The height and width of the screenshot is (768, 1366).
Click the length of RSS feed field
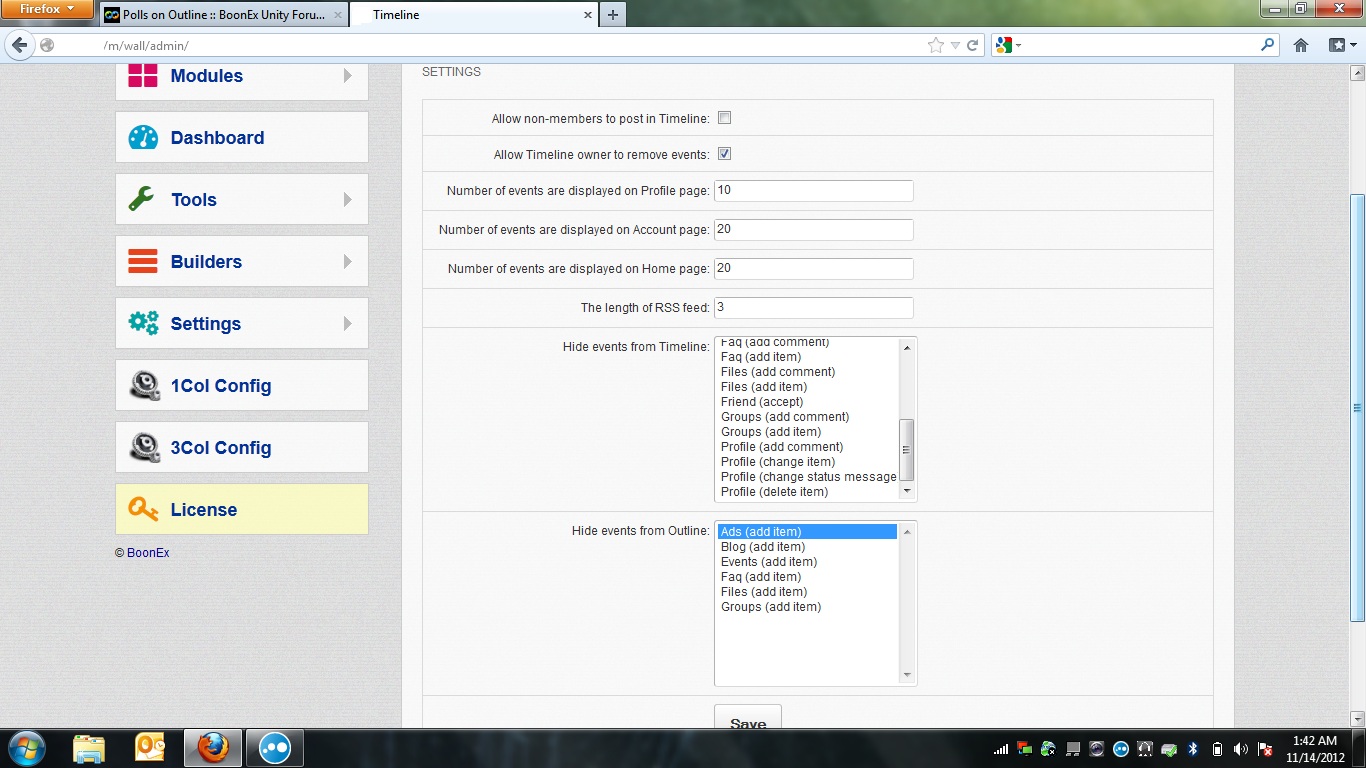pyautogui.click(x=813, y=308)
